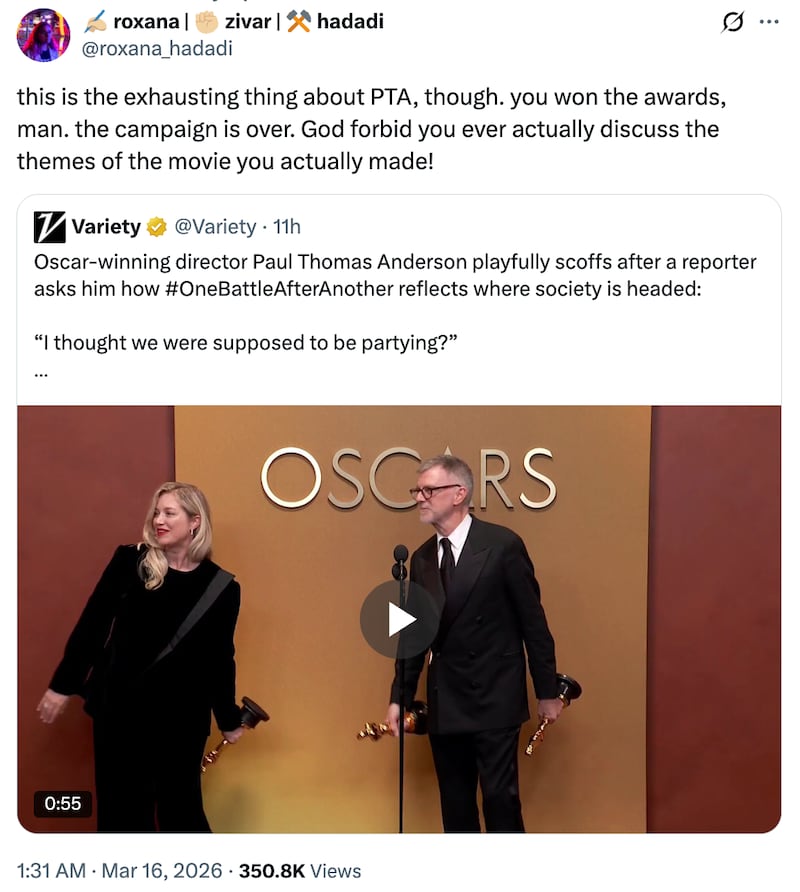The image size is (800, 892).
Task: Click the Variety logo avatar
Action: click(49, 227)
